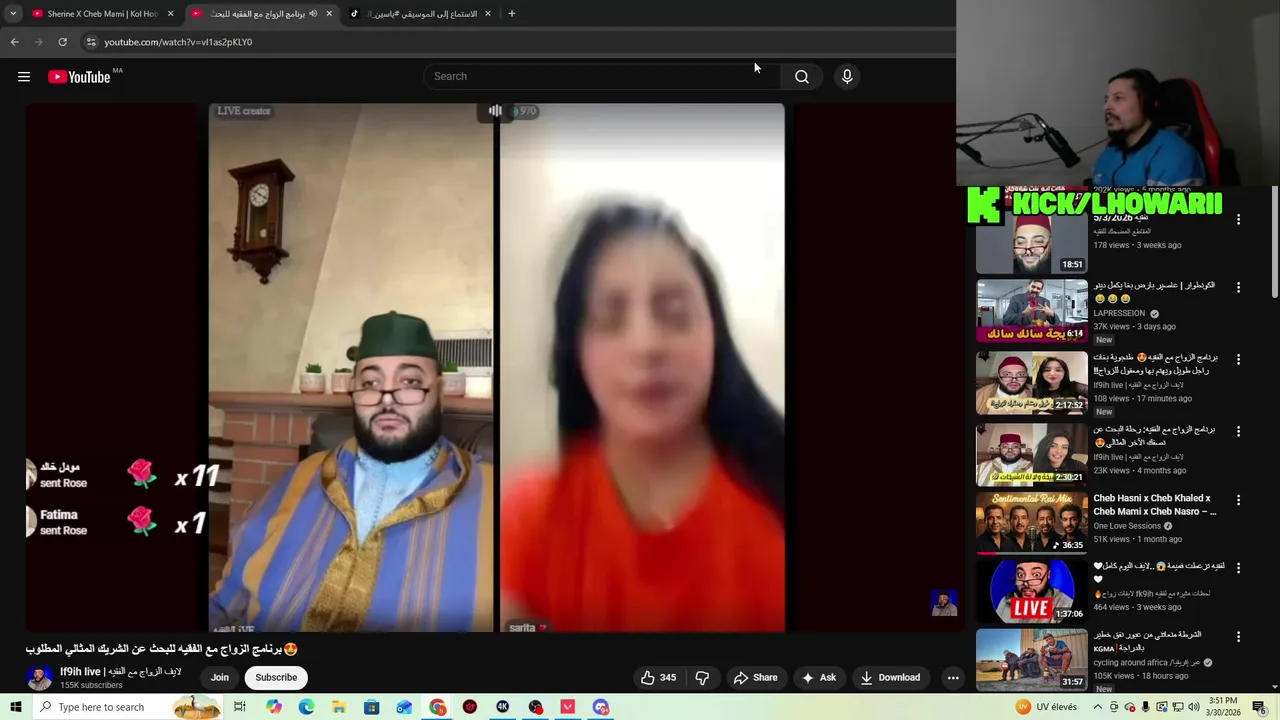Open Outlook from the taskbar
Image resolution: width=1280 pixels, height=720 pixels.
coord(404,707)
